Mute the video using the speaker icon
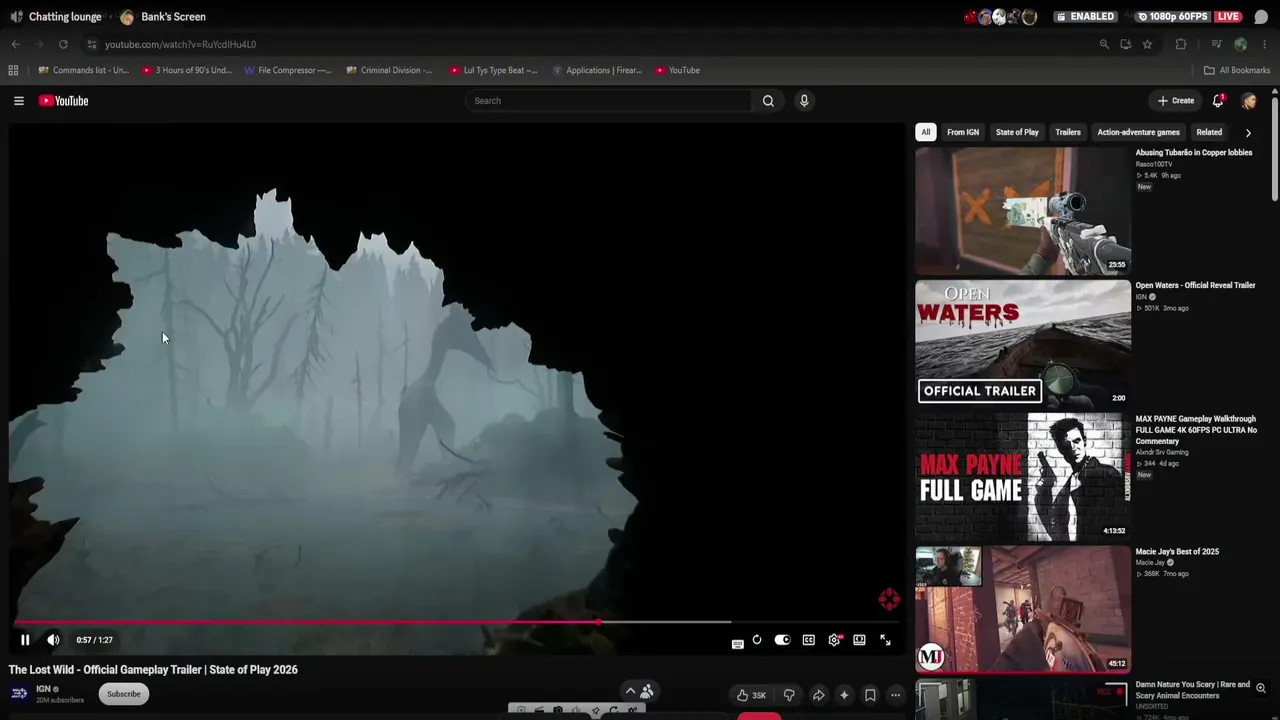 pyautogui.click(x=53, y=640)
